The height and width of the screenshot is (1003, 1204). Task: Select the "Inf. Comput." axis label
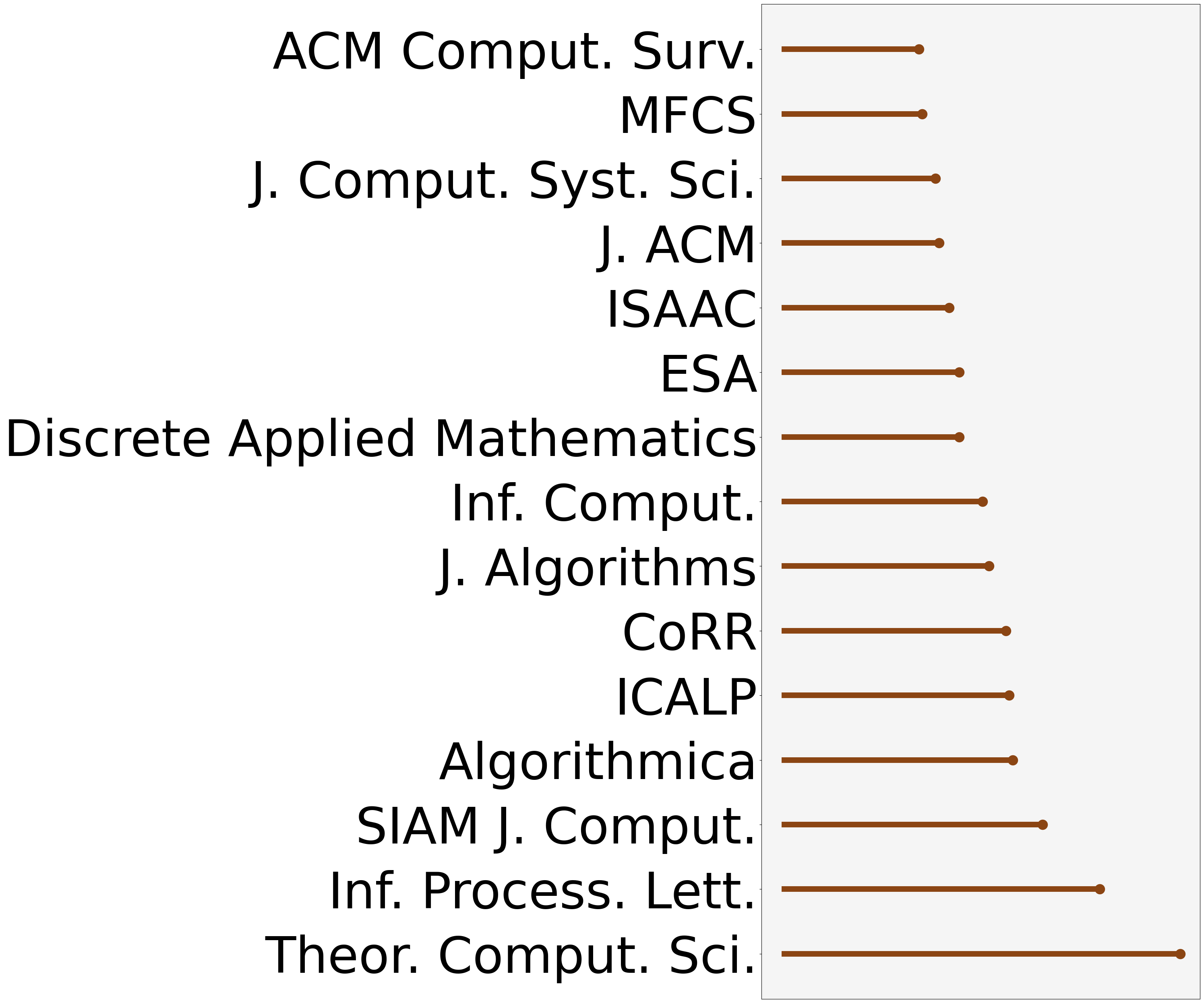[x=603, y=504]
